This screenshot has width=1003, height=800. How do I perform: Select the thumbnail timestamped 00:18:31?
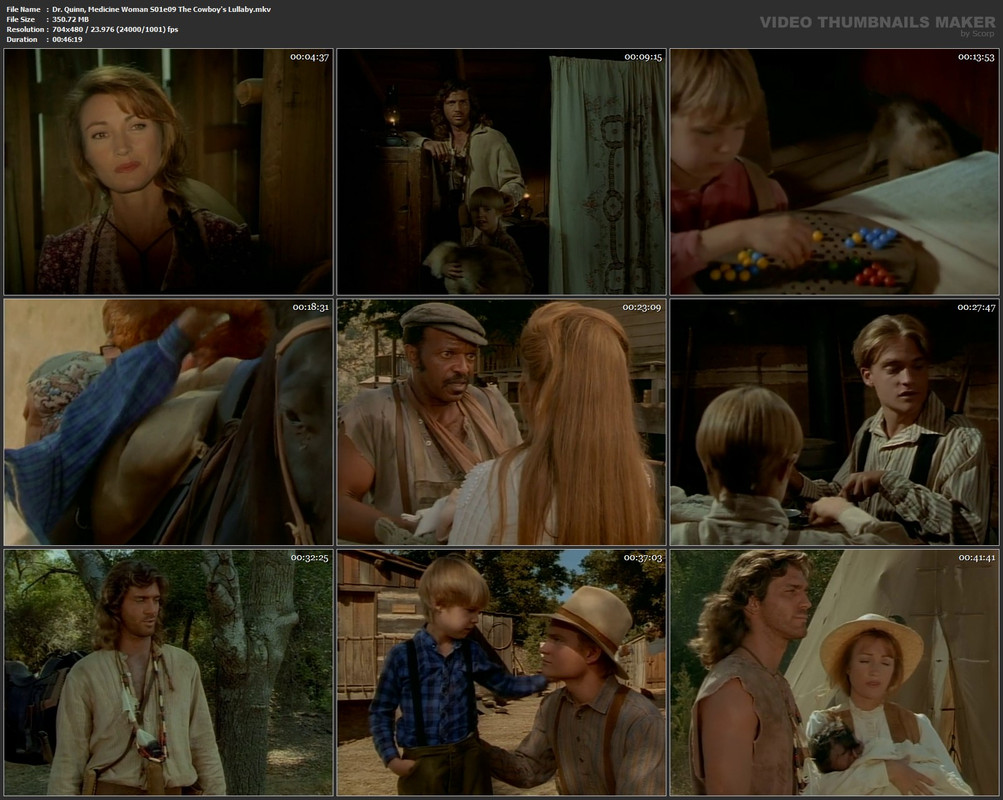click(168, 422)
